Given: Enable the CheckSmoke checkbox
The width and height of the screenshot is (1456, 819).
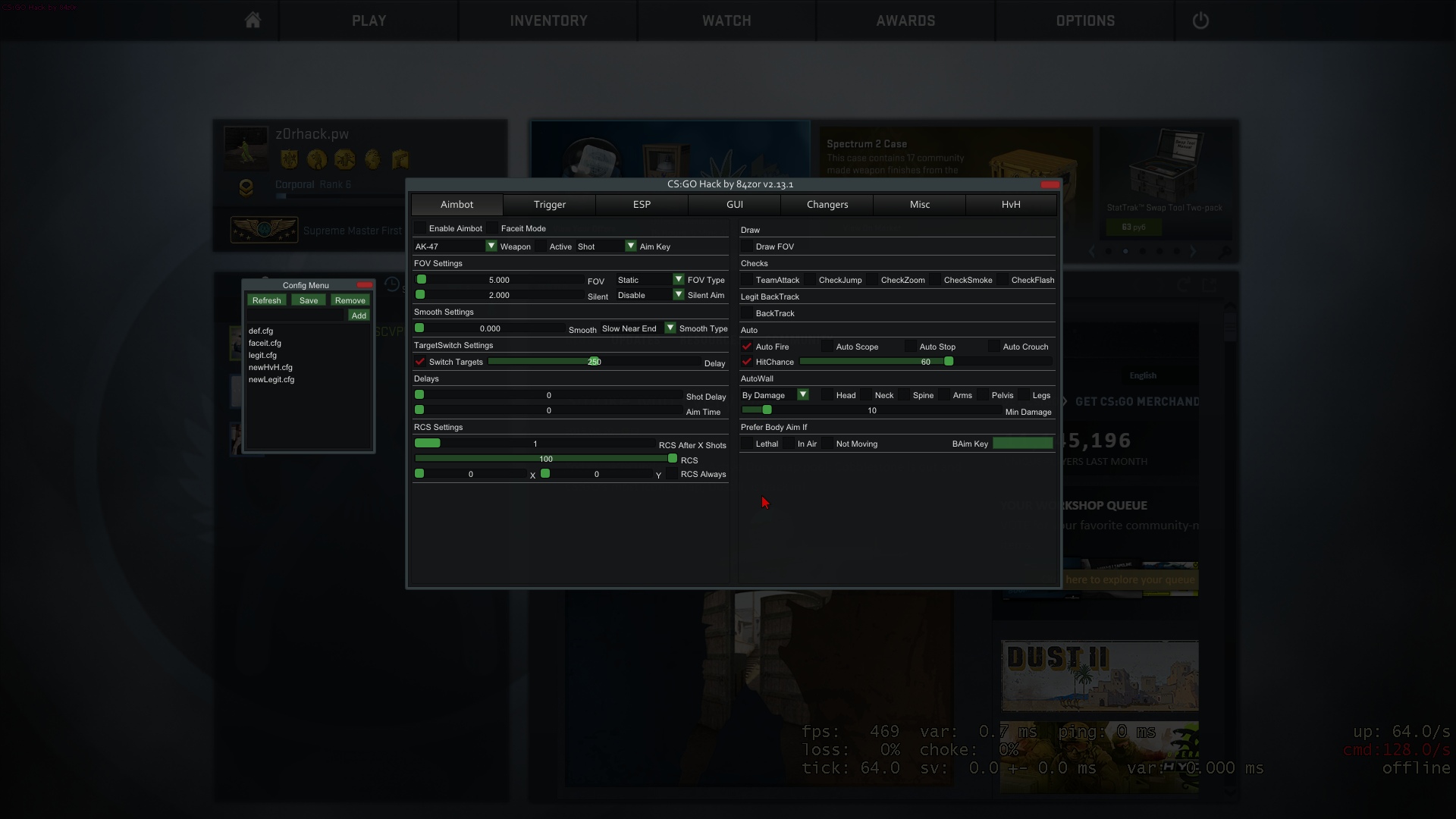Looking at the screenshot, I should (x=935, y=280).
